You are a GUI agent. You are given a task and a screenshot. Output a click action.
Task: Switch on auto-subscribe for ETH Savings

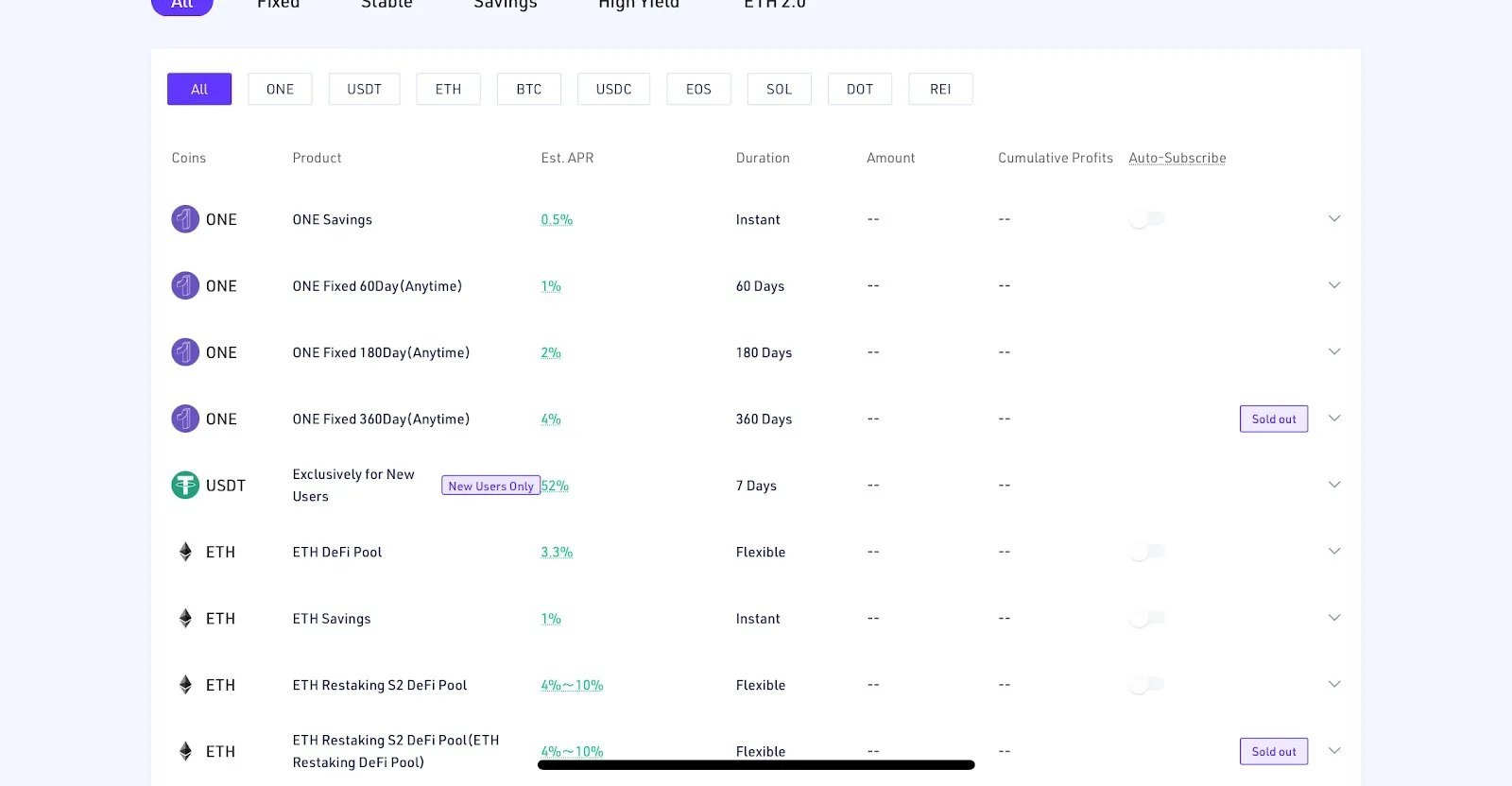coord(1147,618)
